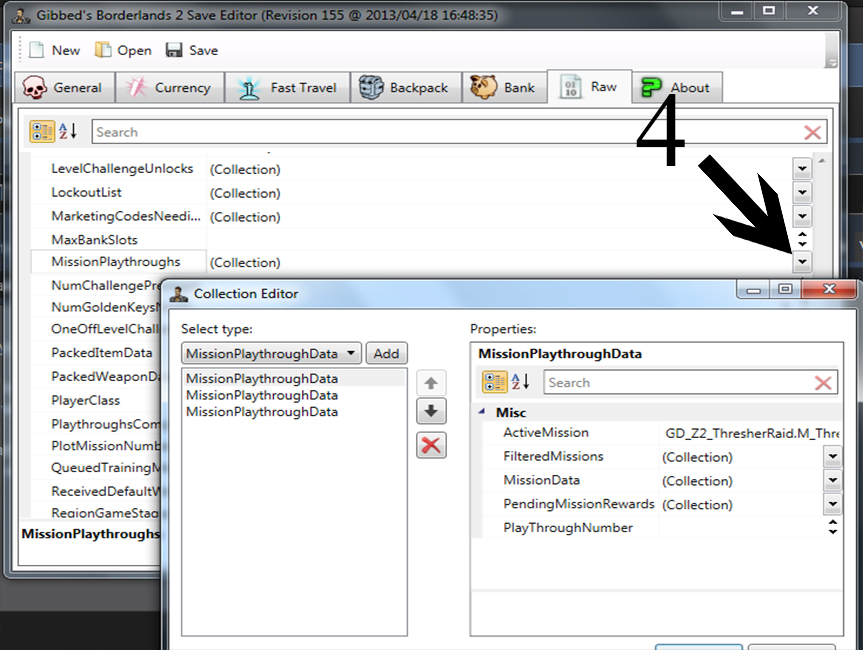Viewport: 863px width, 650px height.
Task: Click the Add button in Collection Editor
Action: coord(386,353)
